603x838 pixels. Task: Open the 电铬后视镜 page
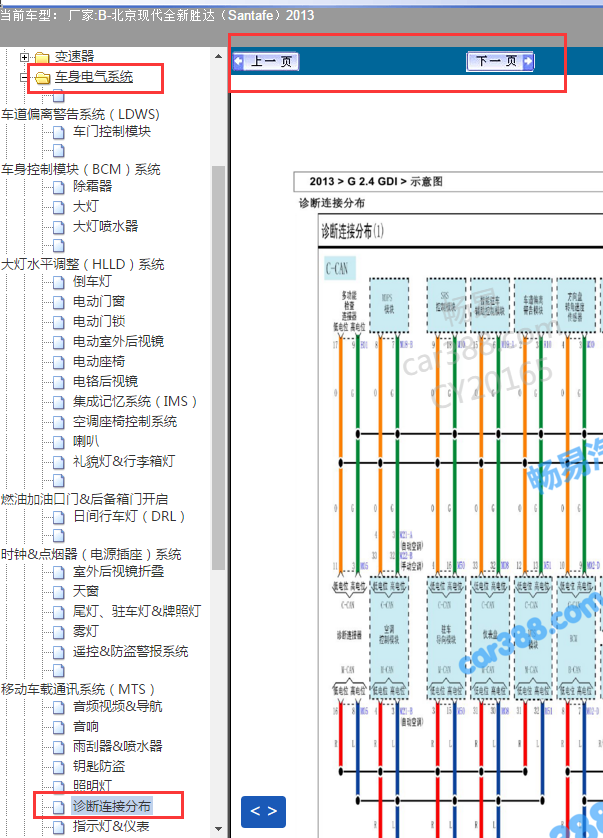click(x=105, y=381)
